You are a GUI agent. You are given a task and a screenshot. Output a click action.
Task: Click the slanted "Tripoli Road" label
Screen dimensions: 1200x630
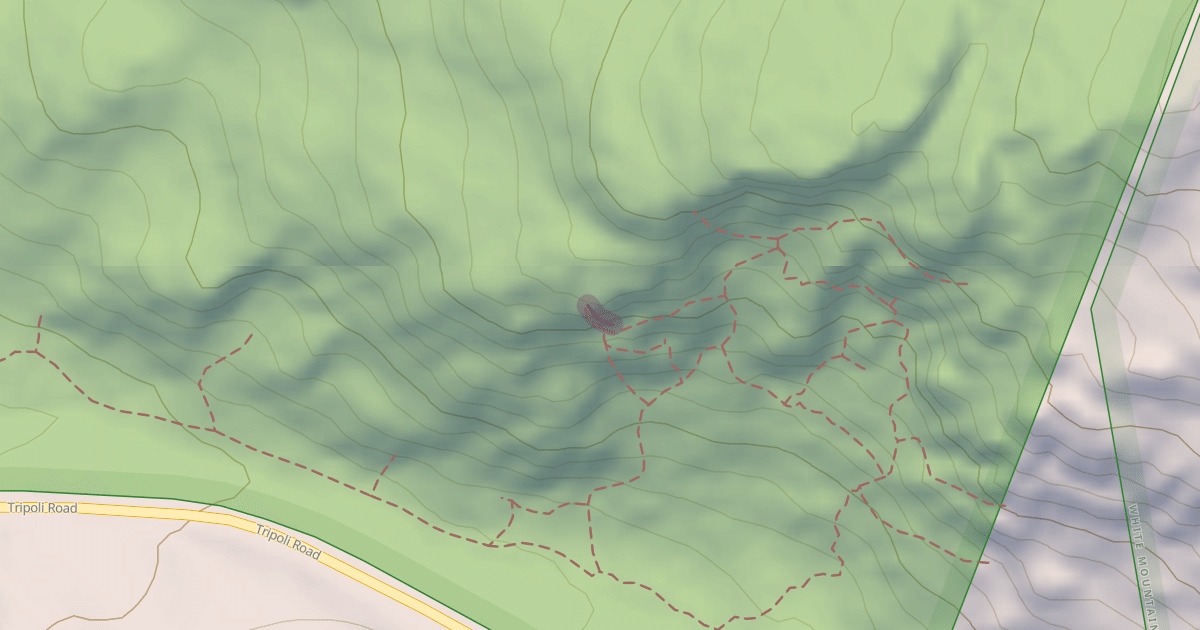288,543
